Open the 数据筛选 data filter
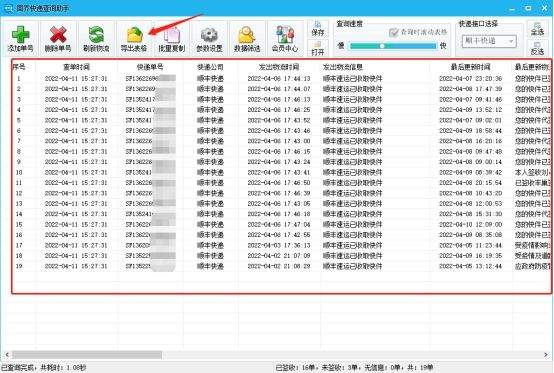The width and height of the screenshot is (554, 373). tap(247, 38)
